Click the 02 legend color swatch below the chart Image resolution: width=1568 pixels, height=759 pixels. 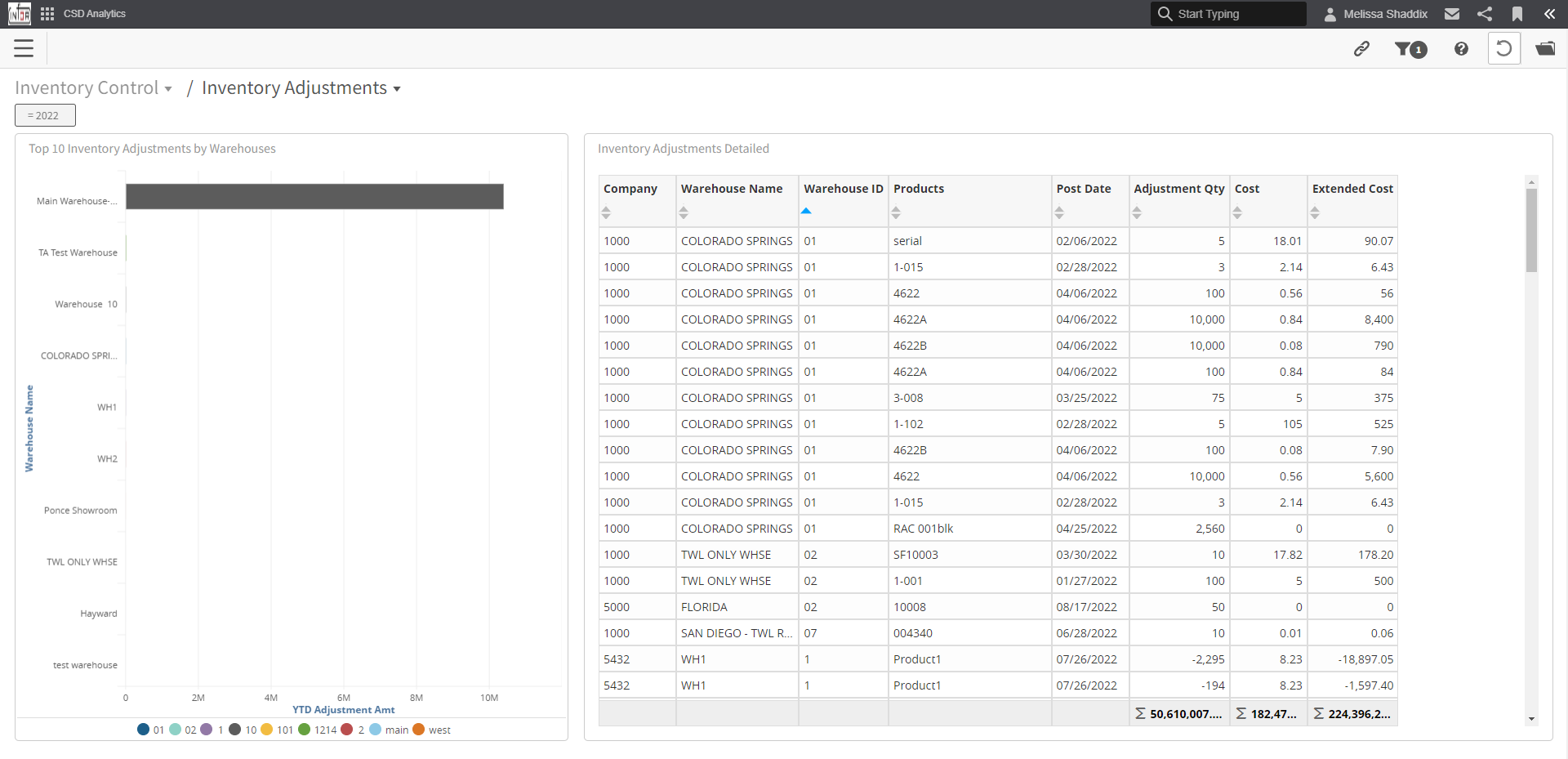click(x=177, y=730)
